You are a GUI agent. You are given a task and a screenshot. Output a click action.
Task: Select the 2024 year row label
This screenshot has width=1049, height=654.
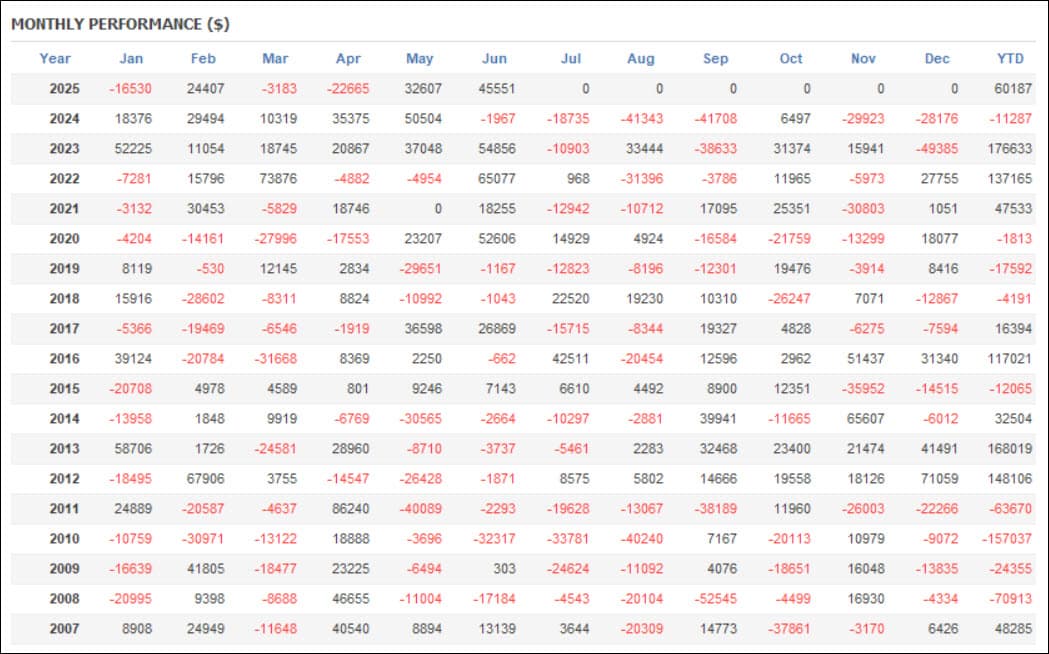[64, 118]
